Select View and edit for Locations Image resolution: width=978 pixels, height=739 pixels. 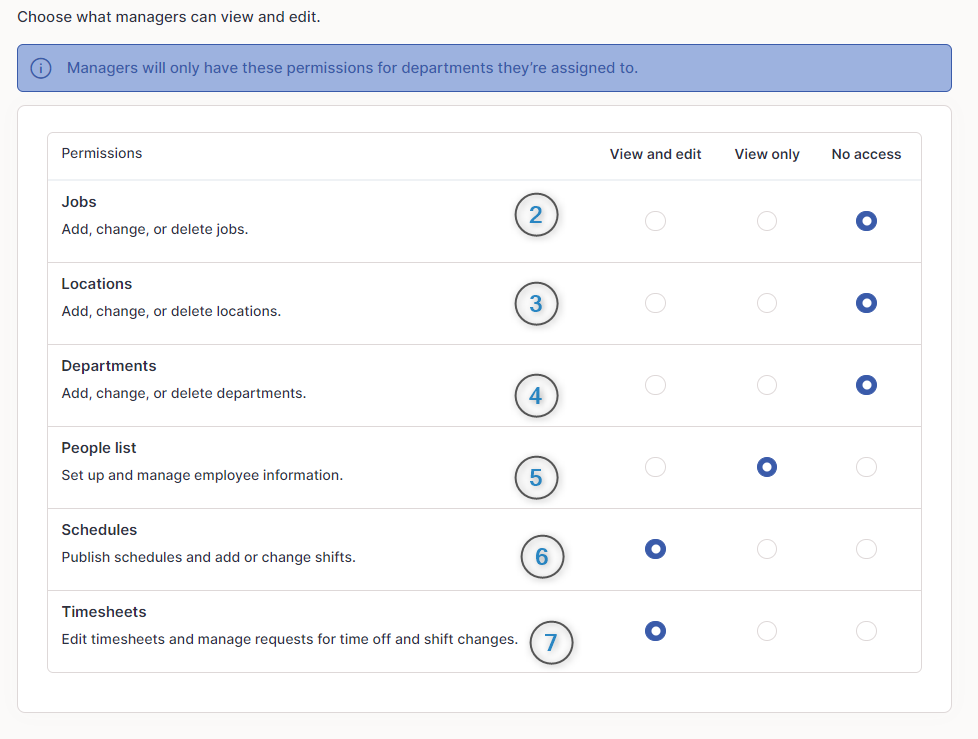[655, 303]
